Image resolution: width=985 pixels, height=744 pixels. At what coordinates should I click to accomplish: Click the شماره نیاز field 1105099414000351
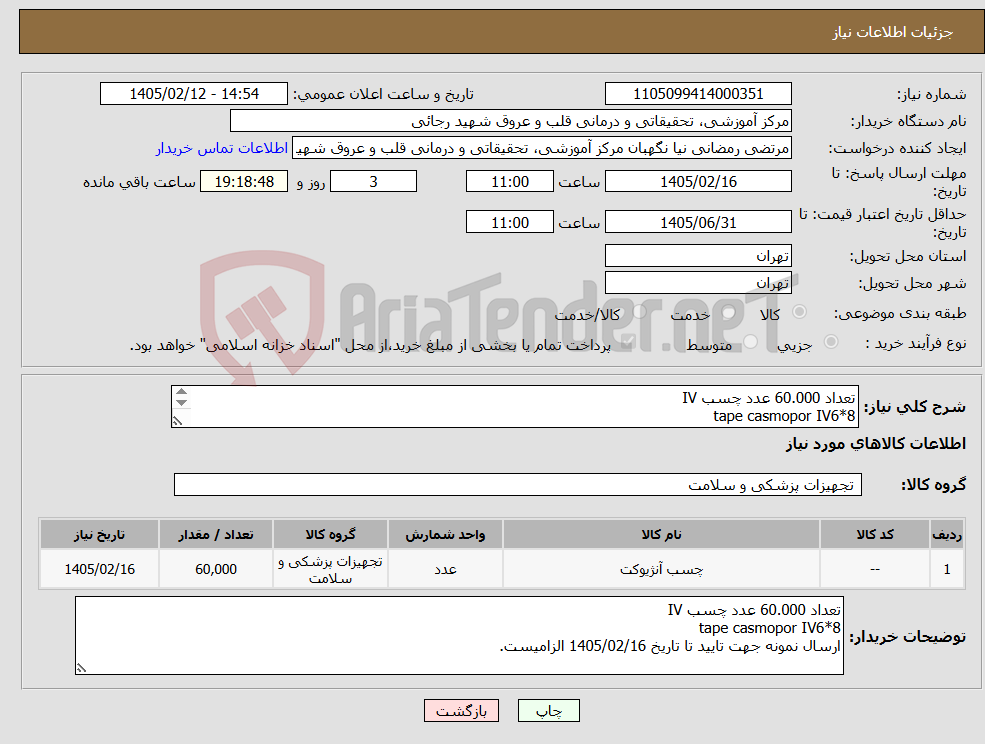698,94
